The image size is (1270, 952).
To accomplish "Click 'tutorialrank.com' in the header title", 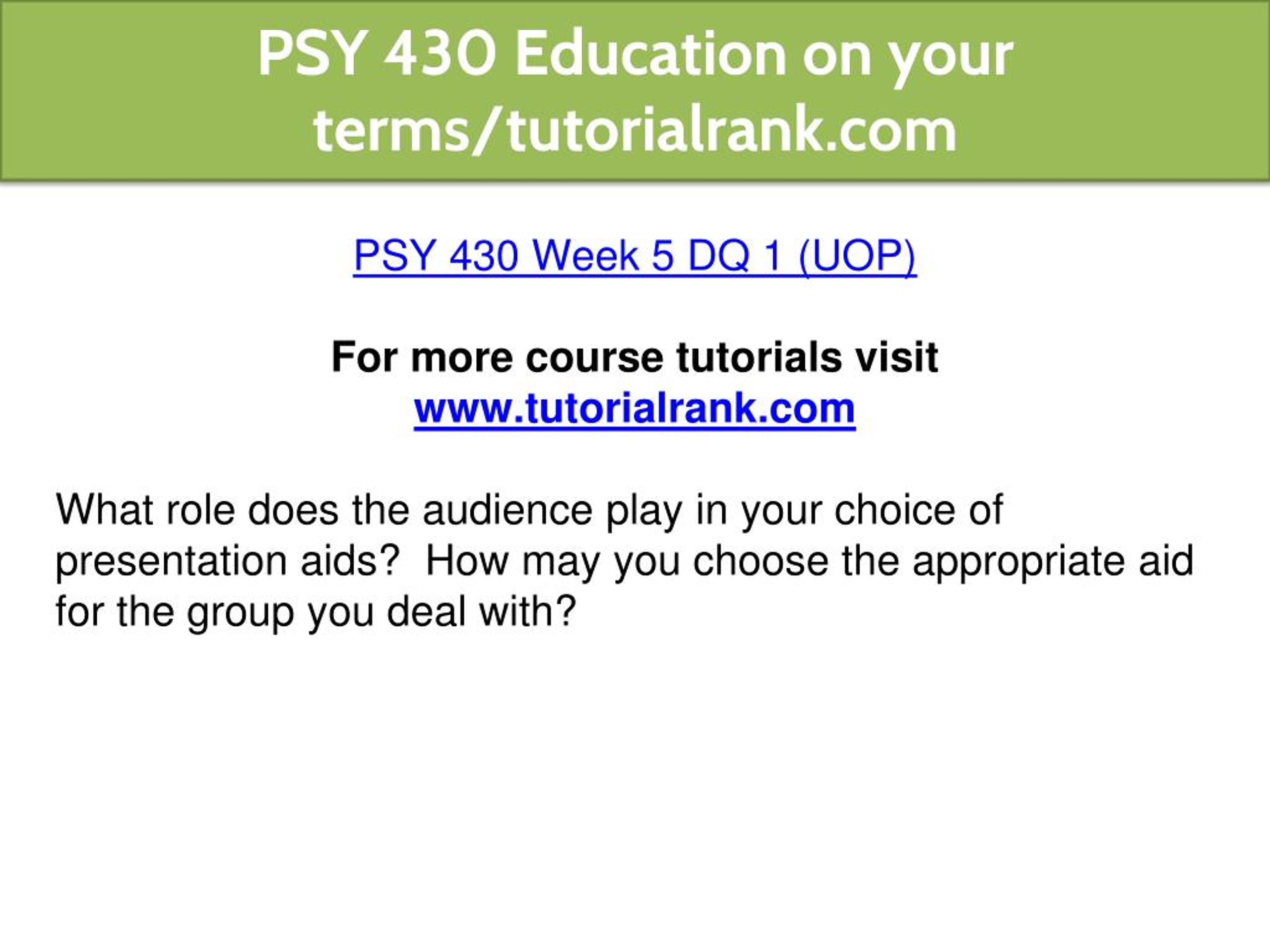I will point(732,130).
